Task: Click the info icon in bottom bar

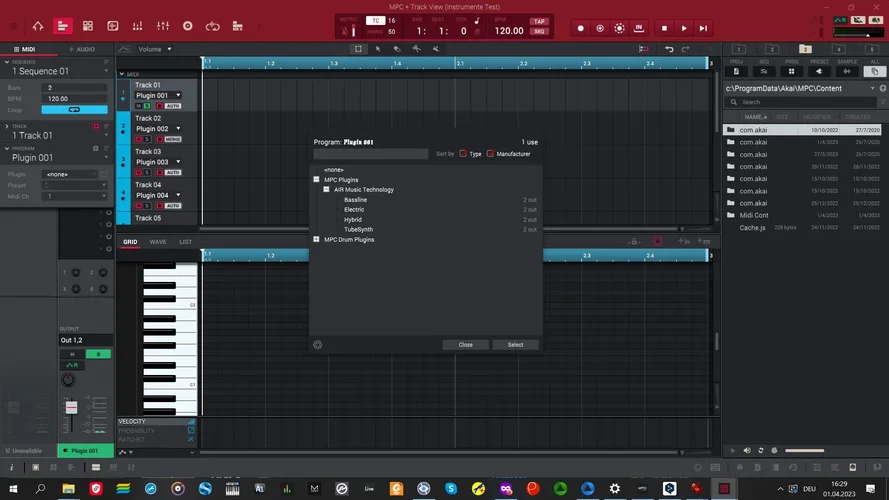Action: pos(11,468)
